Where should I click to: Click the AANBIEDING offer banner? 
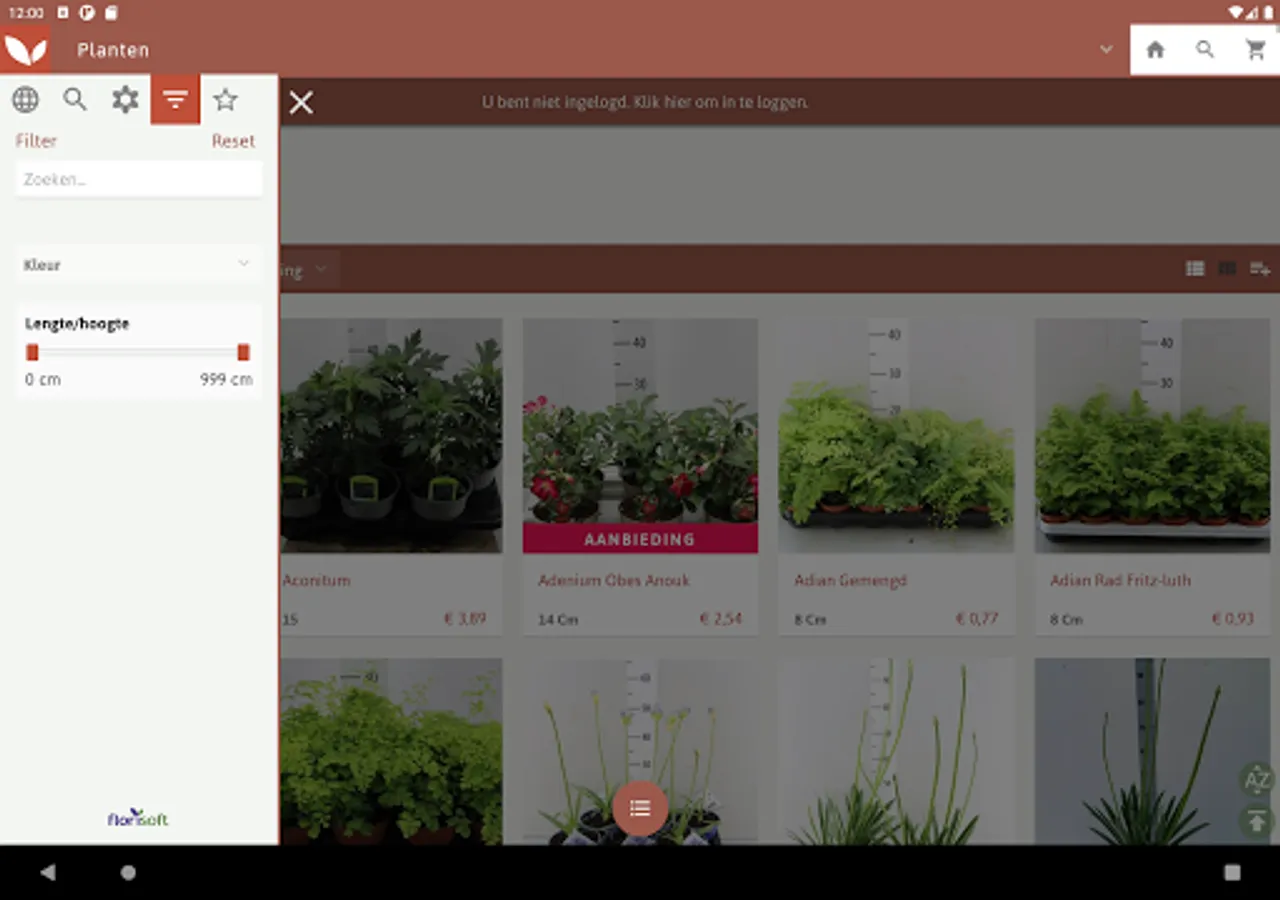click(640, 538)
